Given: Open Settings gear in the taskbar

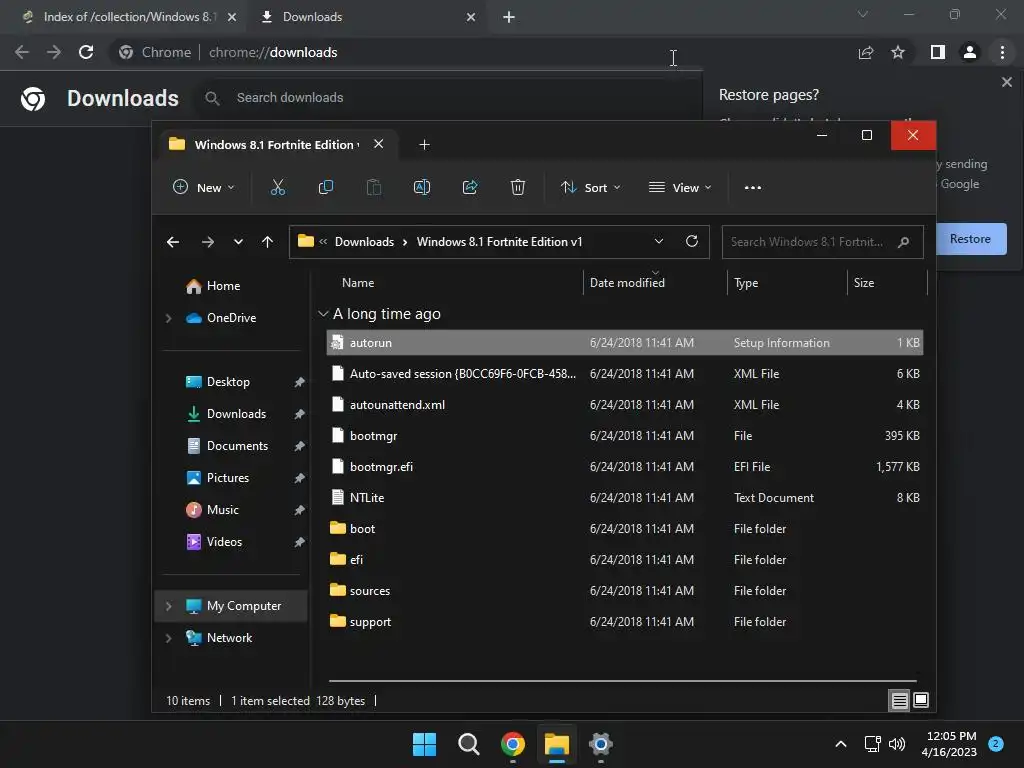Looking at the screenshot, I should coord(601,744).
